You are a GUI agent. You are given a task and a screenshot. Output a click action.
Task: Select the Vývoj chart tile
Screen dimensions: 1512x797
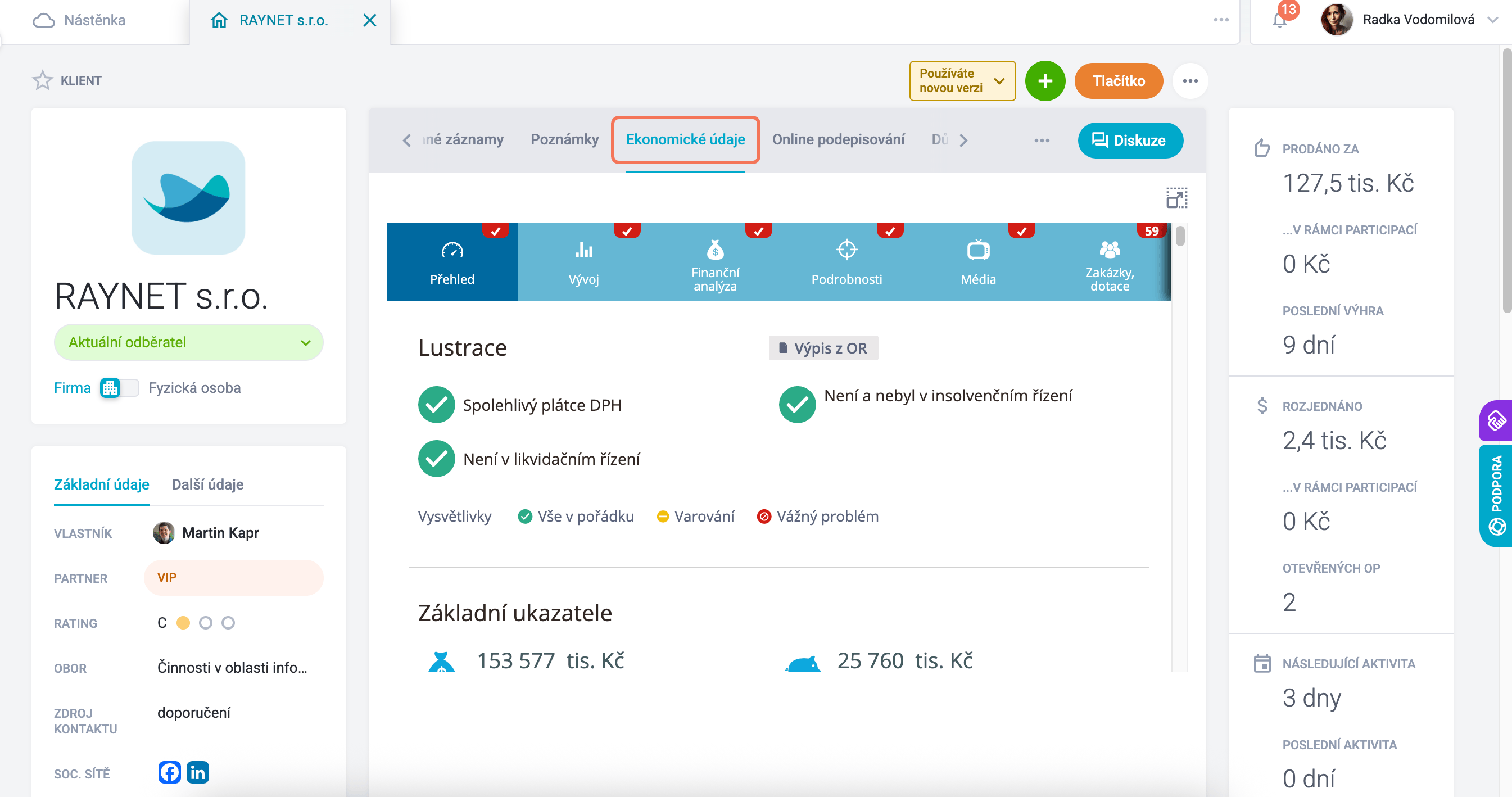pyautogui.click(x=583, y=262)
